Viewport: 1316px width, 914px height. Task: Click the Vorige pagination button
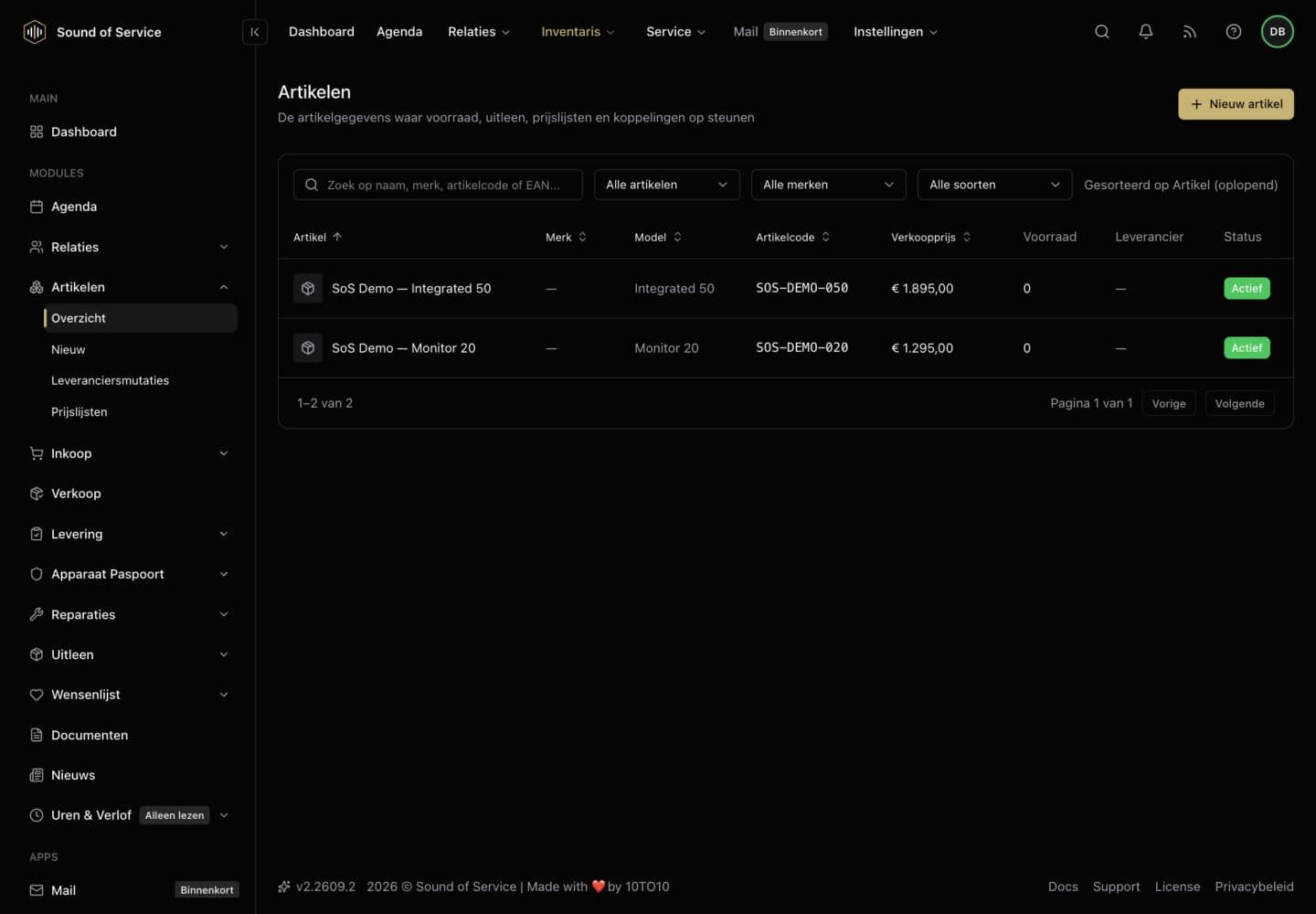pyautogui.click(x=1169, y=403)
